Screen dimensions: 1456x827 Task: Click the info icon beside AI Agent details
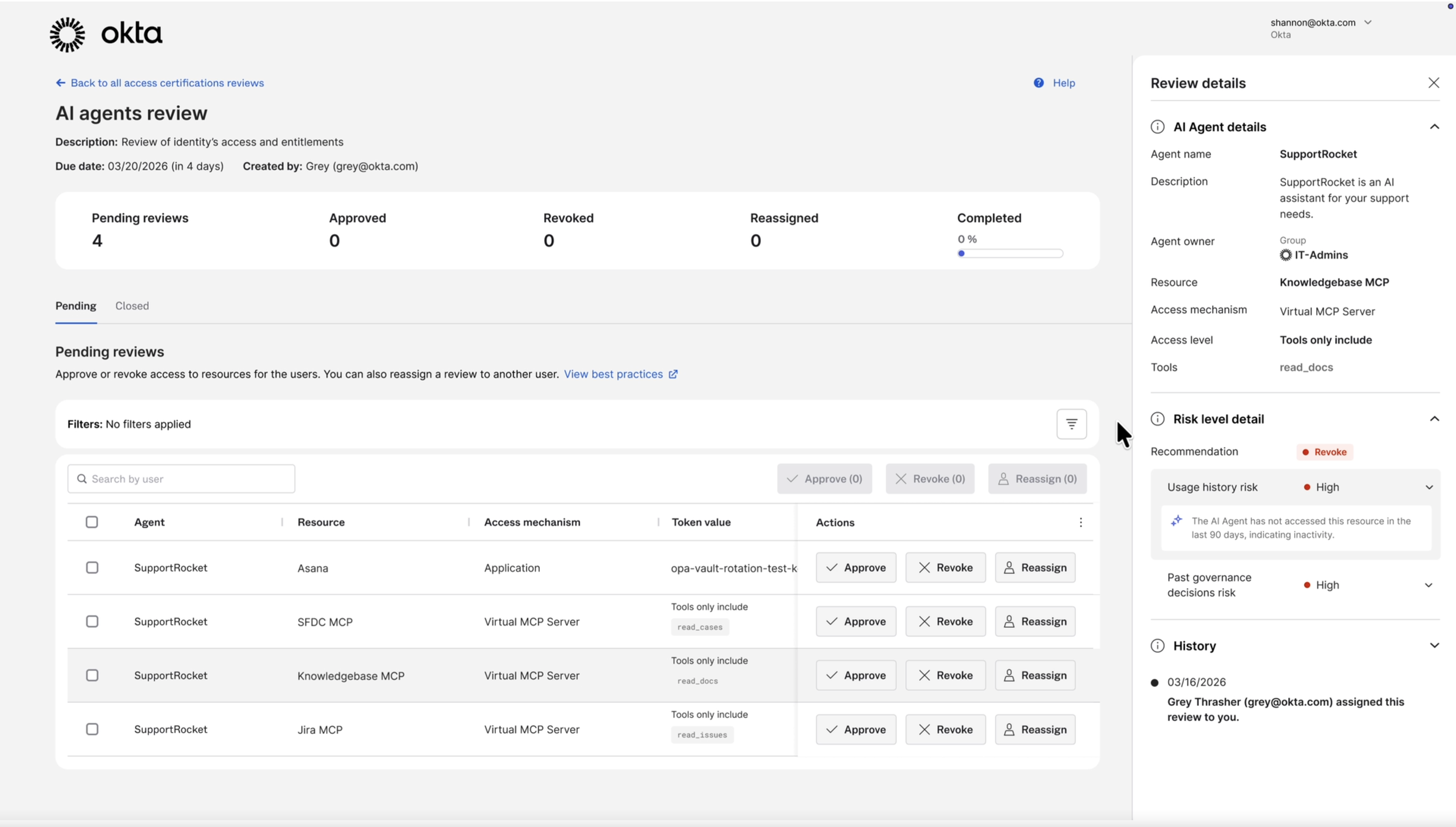click(1157, 127)
